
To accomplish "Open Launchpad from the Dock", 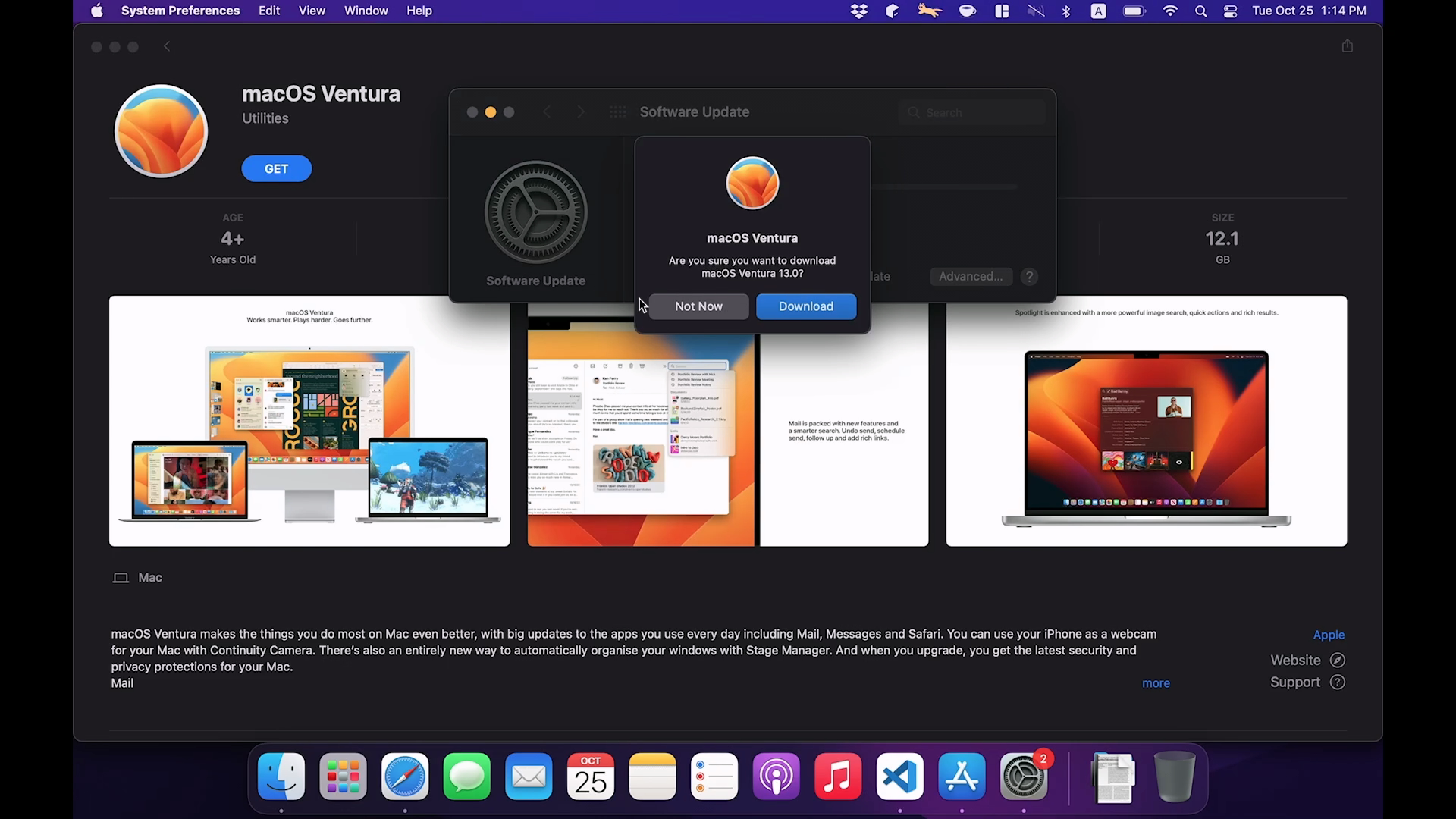I will 343,777.
